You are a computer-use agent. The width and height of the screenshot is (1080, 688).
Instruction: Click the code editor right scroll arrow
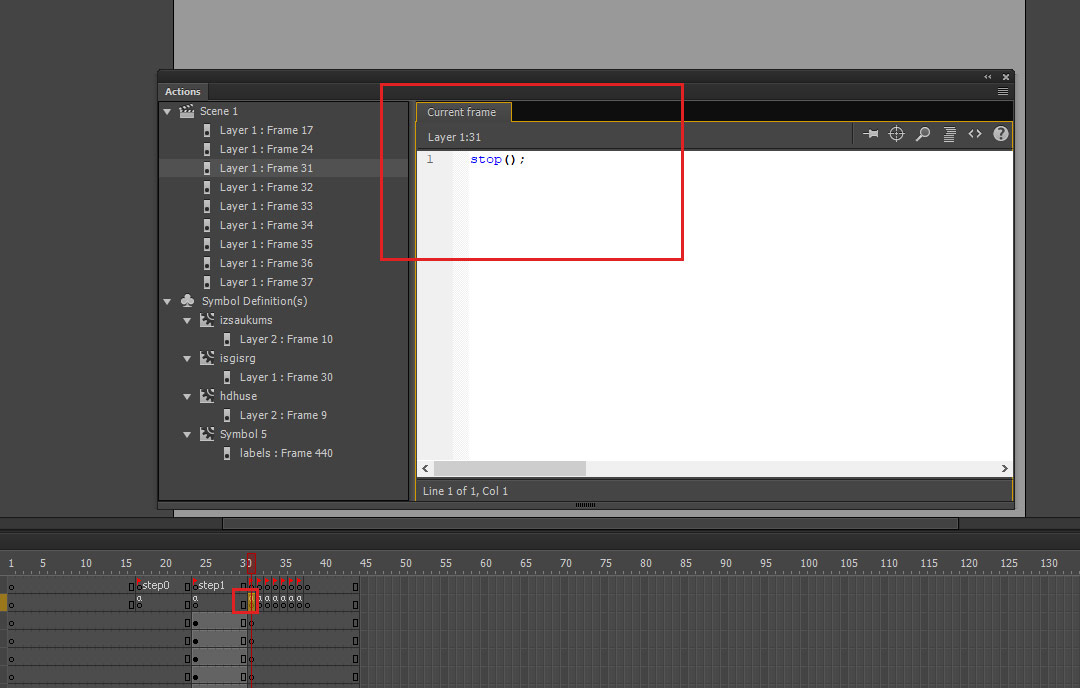(1004, 469)
